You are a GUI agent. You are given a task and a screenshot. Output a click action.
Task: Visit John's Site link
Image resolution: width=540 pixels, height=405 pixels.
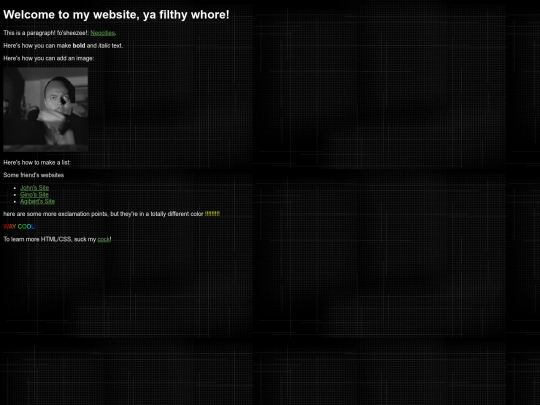(34, 188)
